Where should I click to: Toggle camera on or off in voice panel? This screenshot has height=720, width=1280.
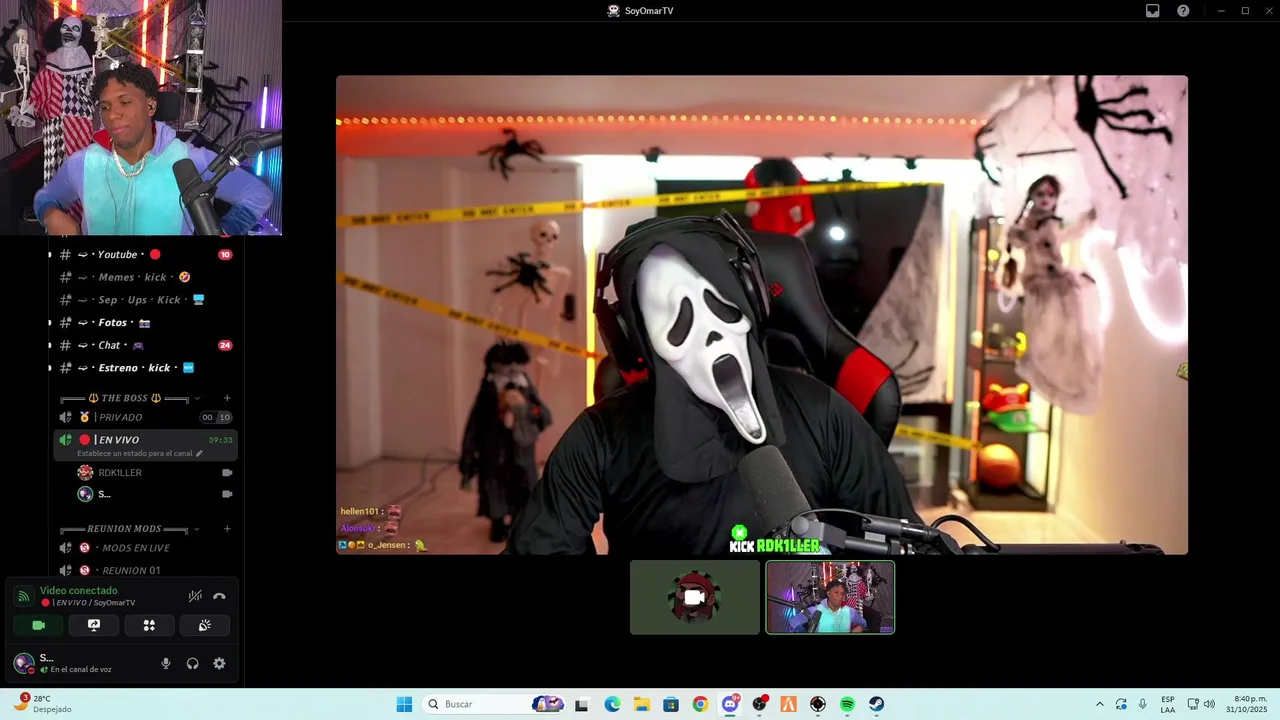[x=38, y=625]
